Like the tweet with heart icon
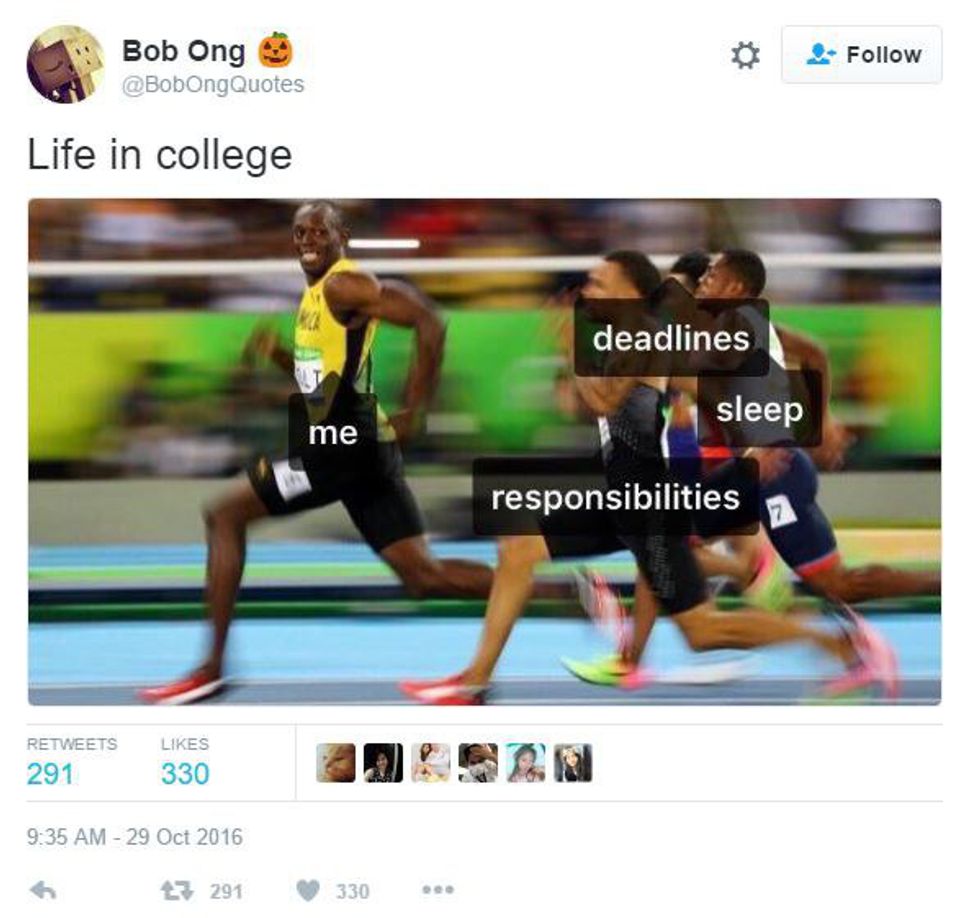Viewport: 980px width, 918px height. click(x=308, y=890)
